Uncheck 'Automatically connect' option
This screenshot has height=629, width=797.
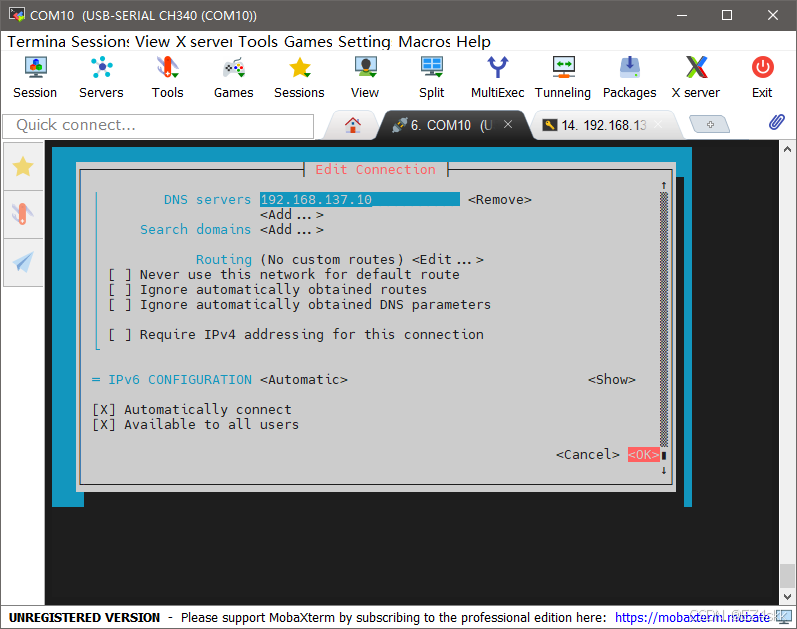coord(104,409)
